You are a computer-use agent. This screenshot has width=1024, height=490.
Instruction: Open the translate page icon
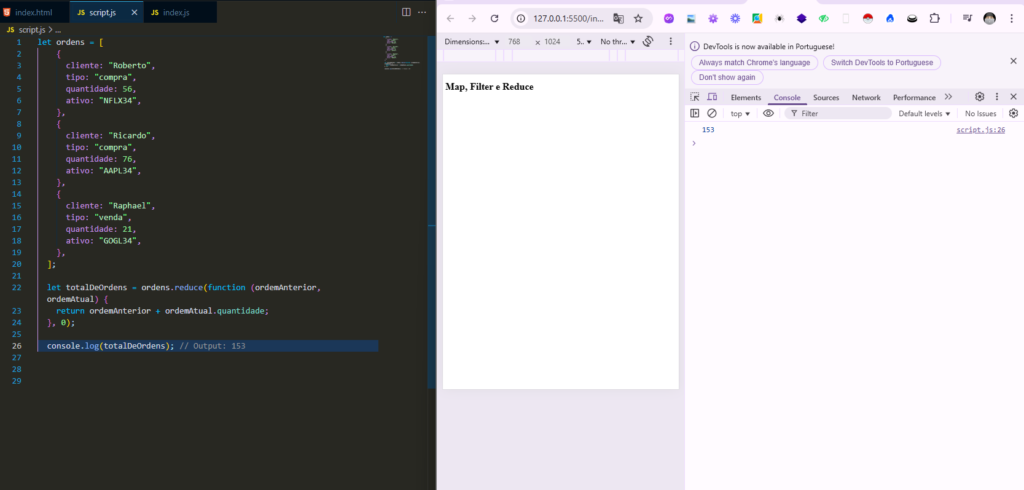point(618,18)
